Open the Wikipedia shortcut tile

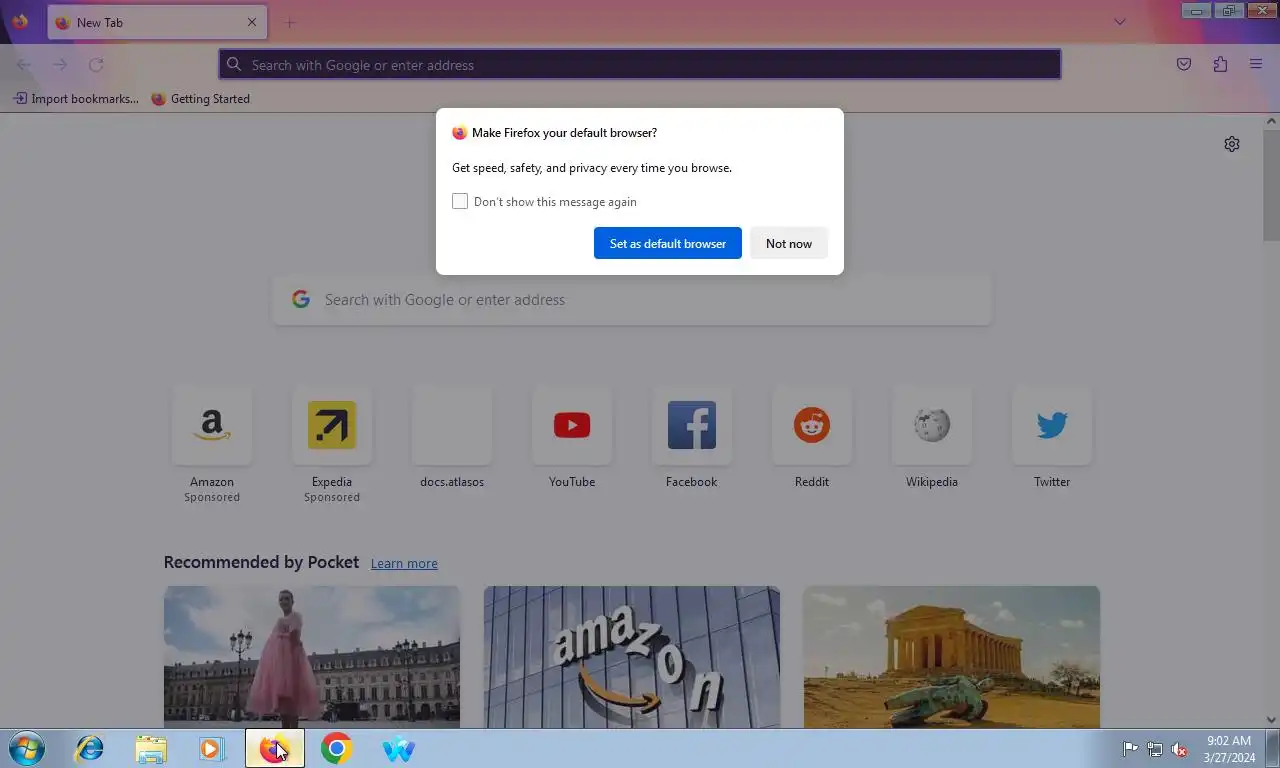(x=932, y=426)
